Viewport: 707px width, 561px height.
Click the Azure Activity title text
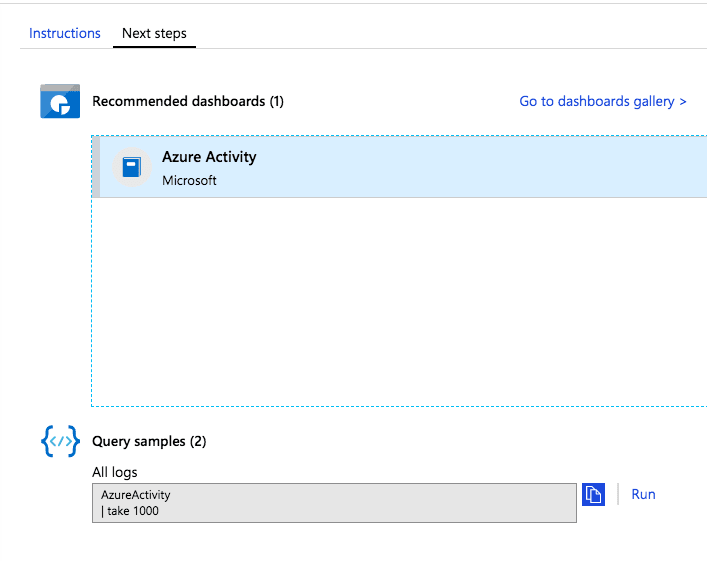[209, 157]
